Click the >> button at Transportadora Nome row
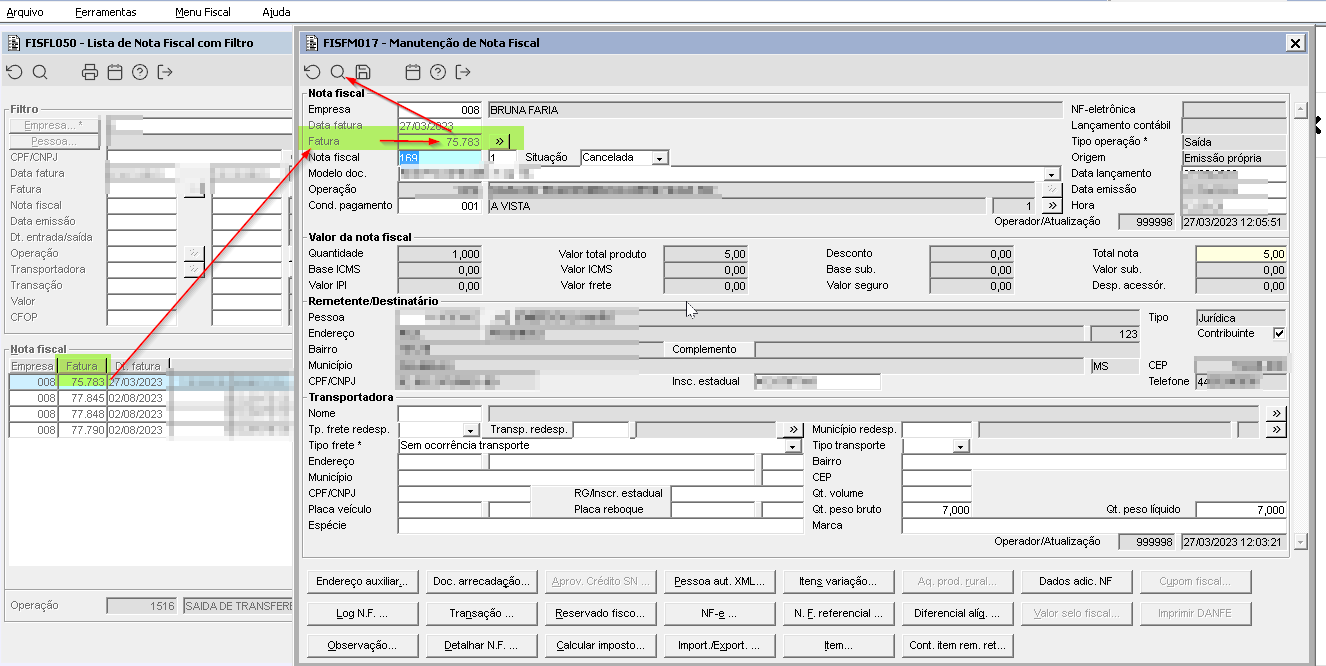This screenshot has height=666, width=1326. (1276, 413)
